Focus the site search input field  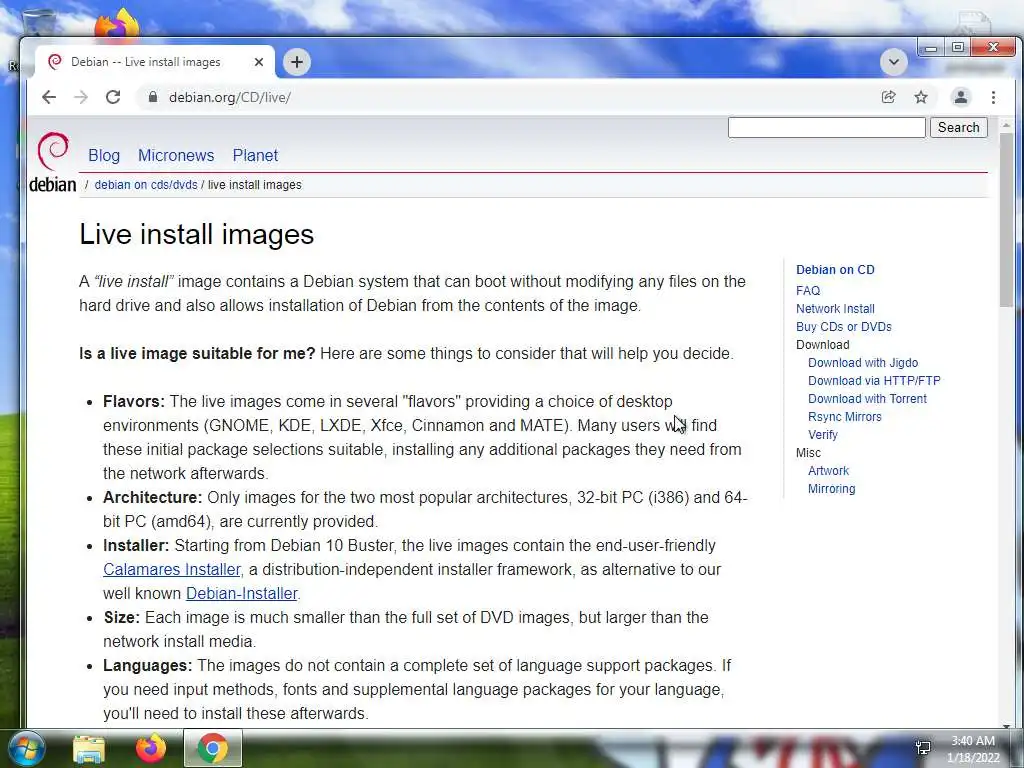(x=827, y=127)
